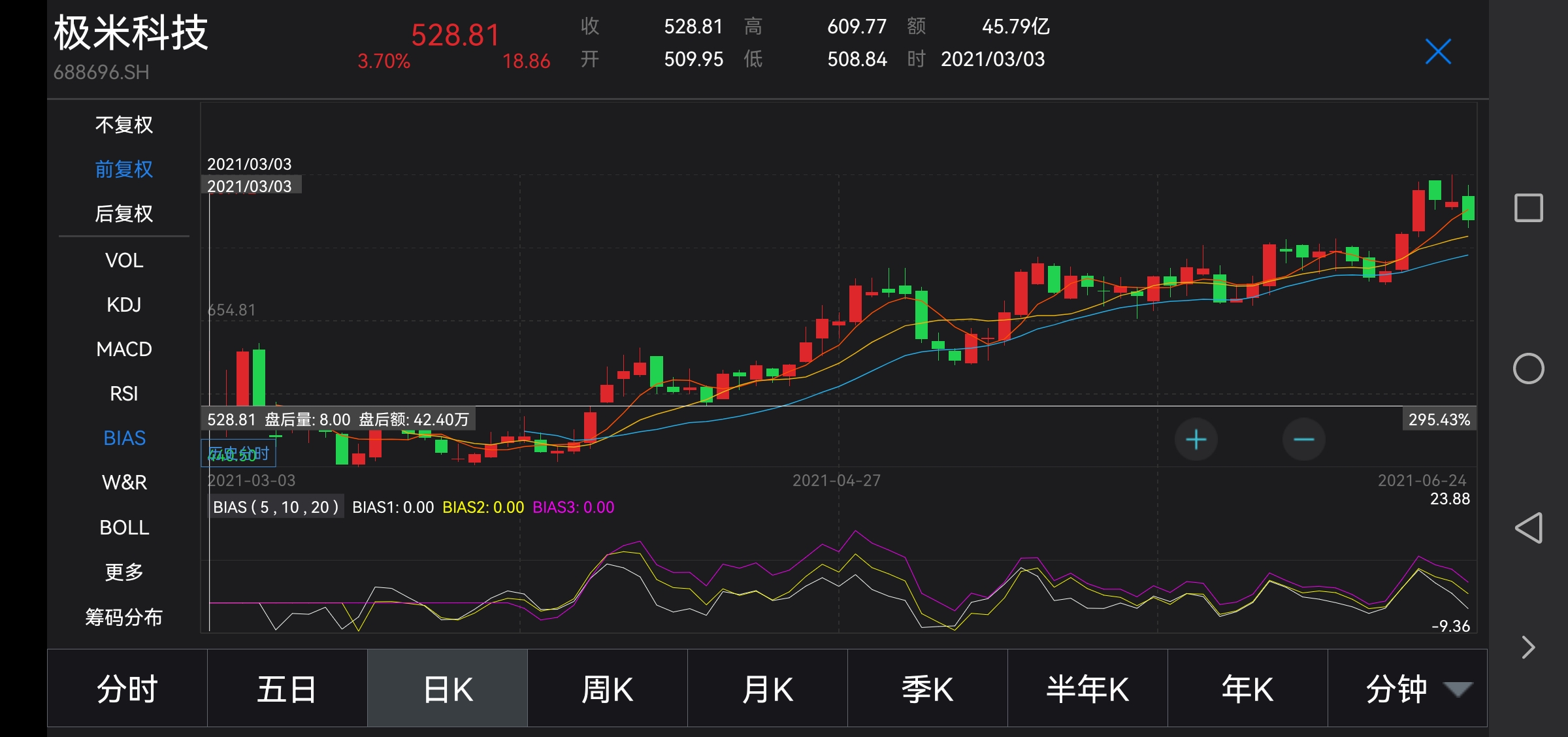Open 历史分时 history button
Viewport: 1568px width, 737px height.
238,453
